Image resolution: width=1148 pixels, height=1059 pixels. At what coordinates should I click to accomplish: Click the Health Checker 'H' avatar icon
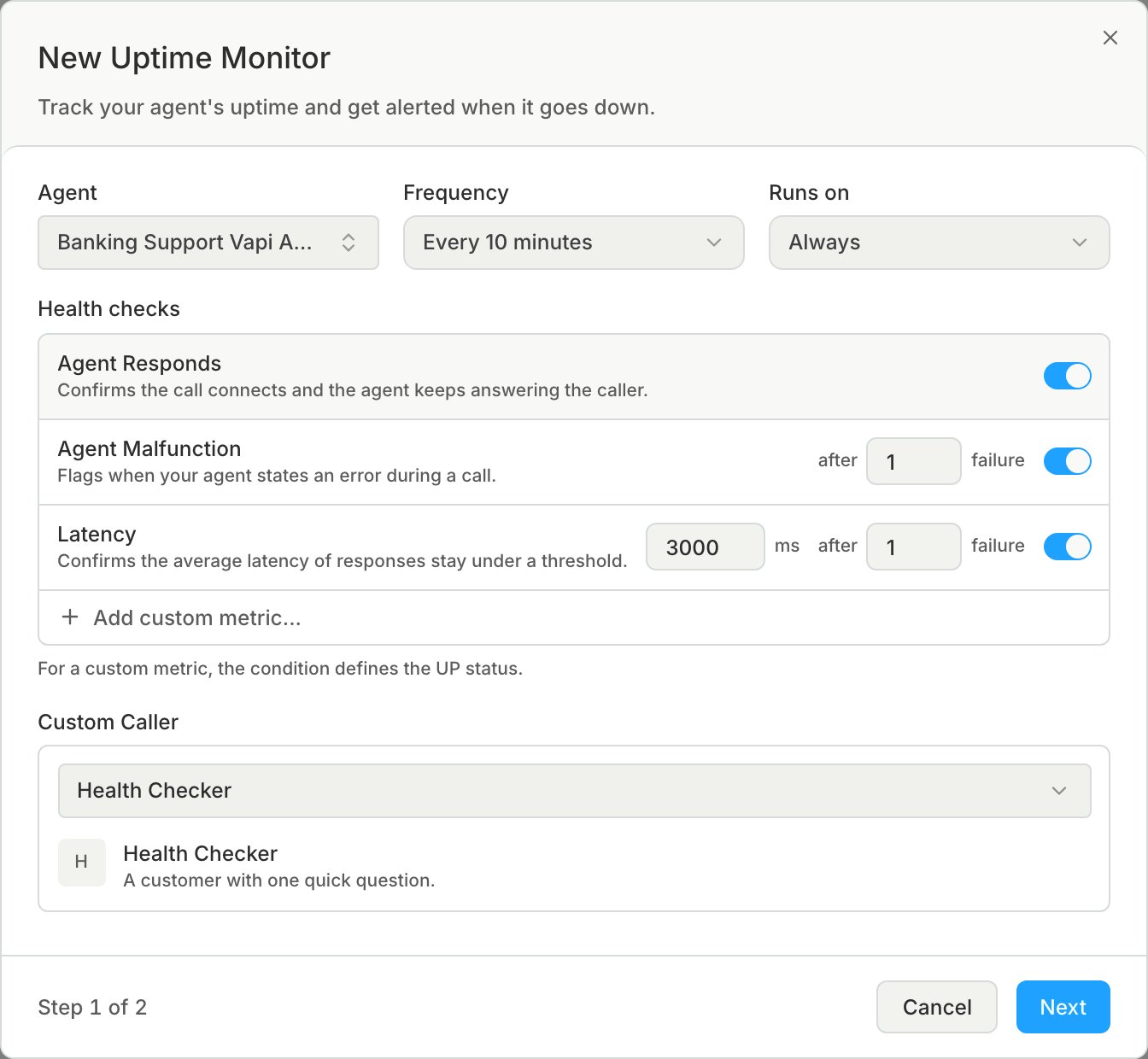[x=81, y=863]
